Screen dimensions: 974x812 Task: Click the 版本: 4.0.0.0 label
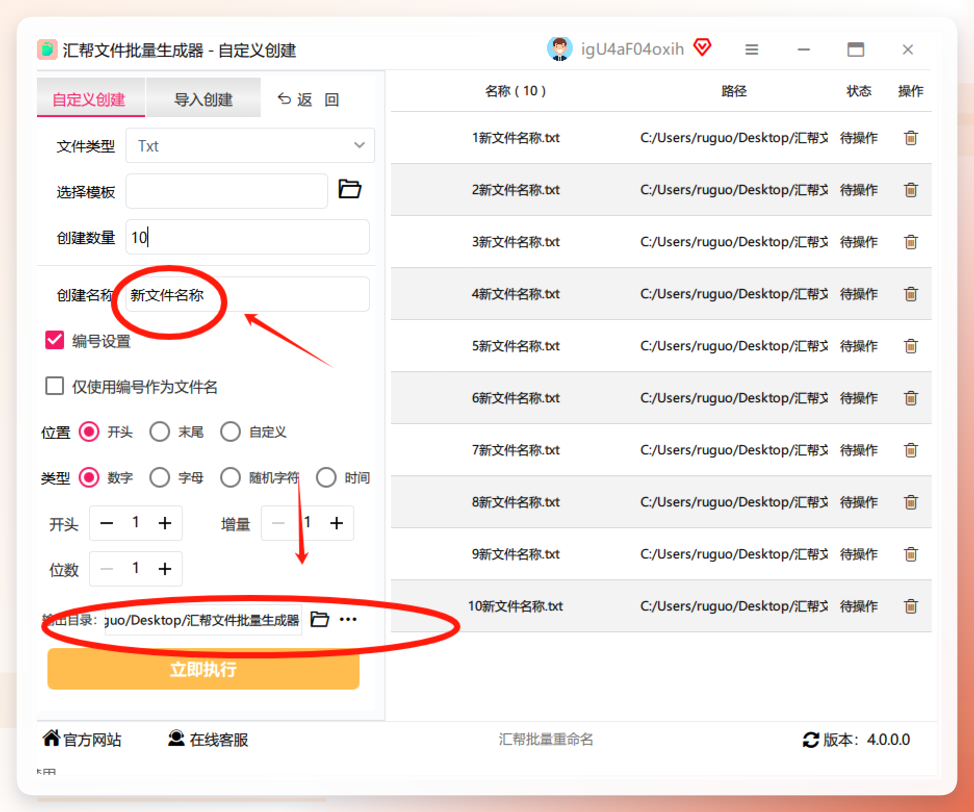point(867,740)
